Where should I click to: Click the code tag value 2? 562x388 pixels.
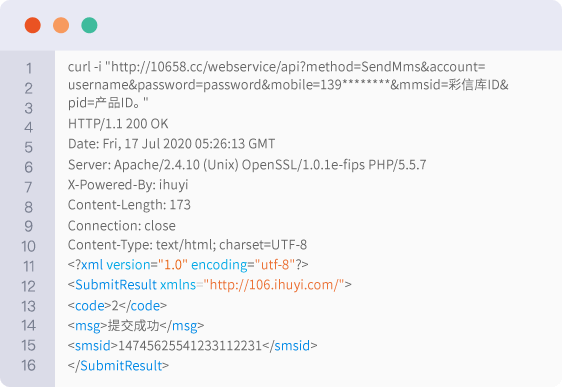(115, 306)
